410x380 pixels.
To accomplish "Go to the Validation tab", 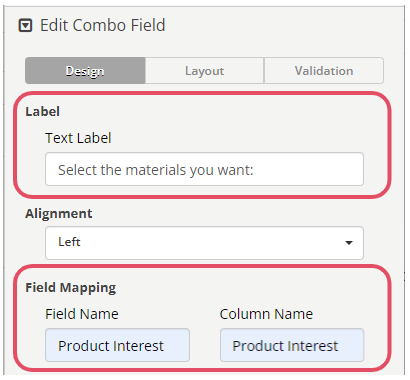I will (x=324, y=70).
